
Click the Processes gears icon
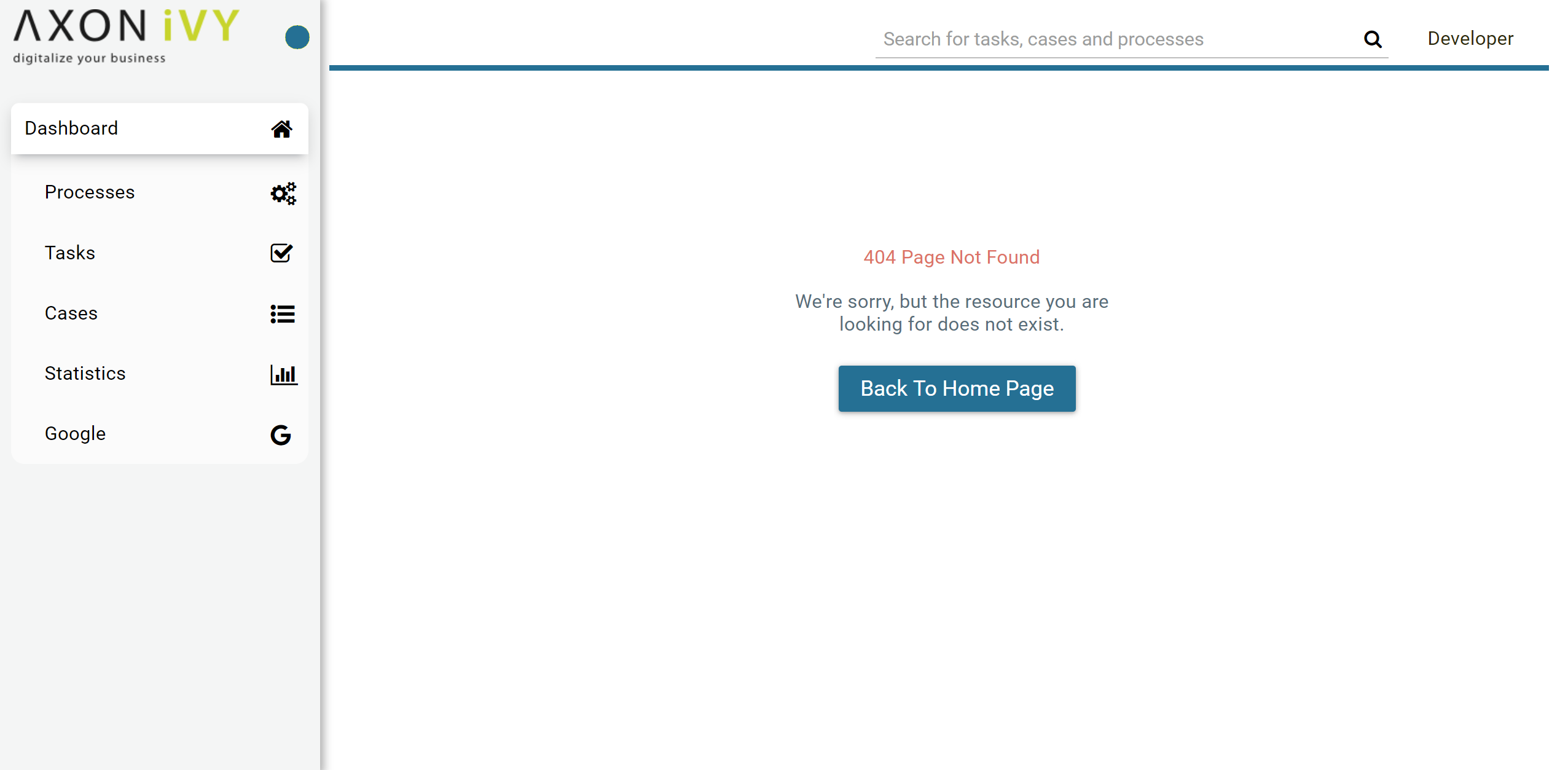(283, 193)
